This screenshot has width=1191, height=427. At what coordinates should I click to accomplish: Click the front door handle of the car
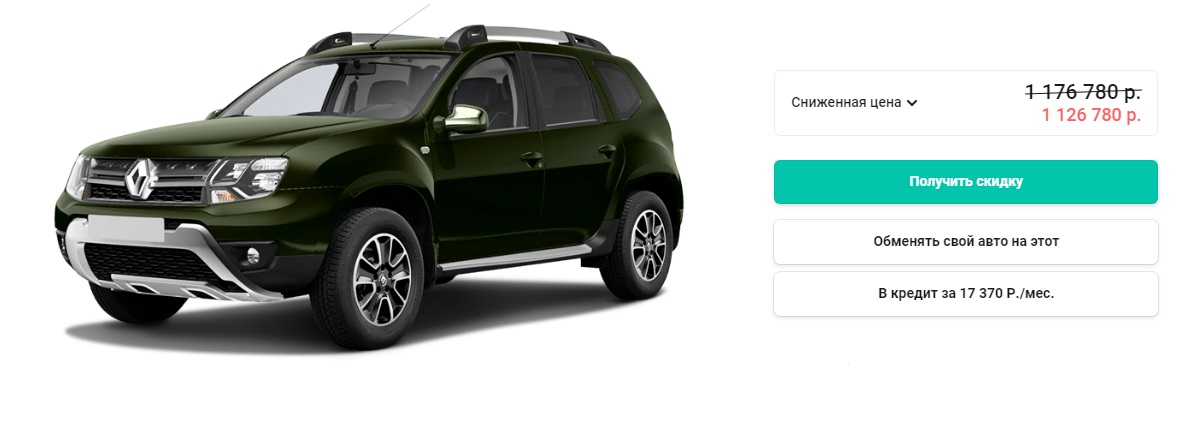532,159
